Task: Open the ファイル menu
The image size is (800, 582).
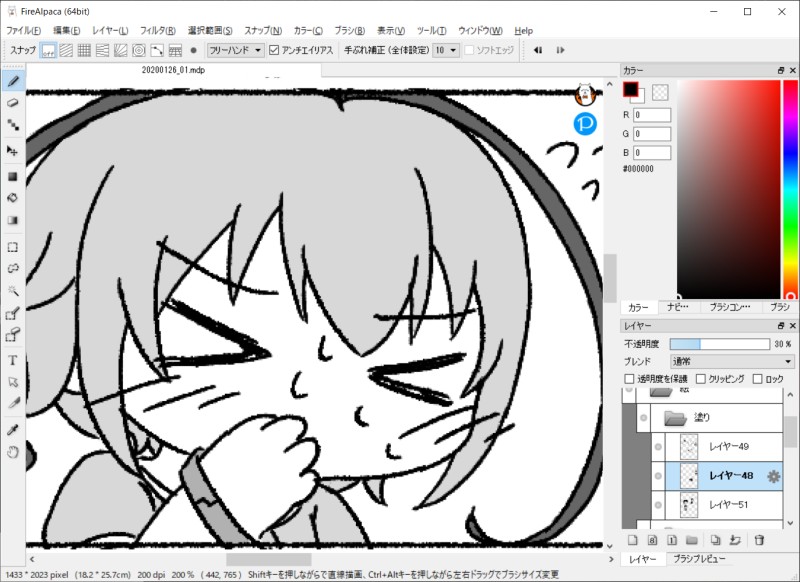Action: tap(23, 31)
